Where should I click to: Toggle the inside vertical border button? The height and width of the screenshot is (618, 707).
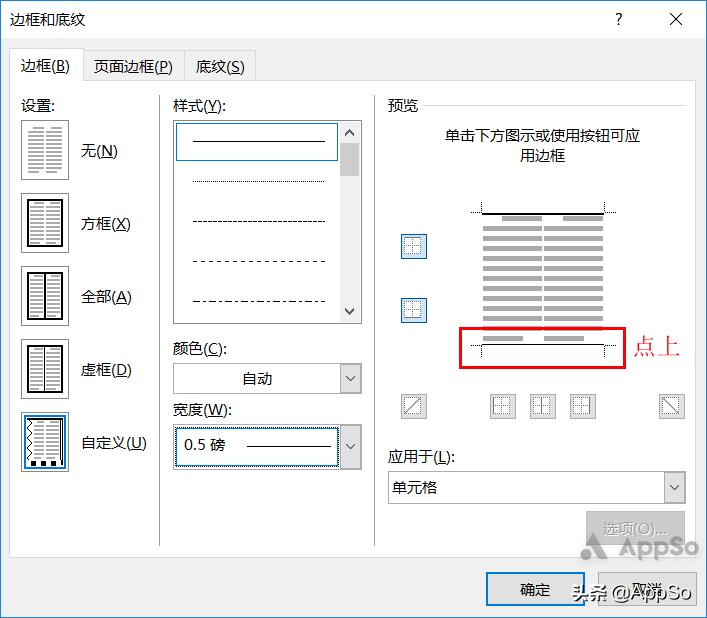(542, 406)
